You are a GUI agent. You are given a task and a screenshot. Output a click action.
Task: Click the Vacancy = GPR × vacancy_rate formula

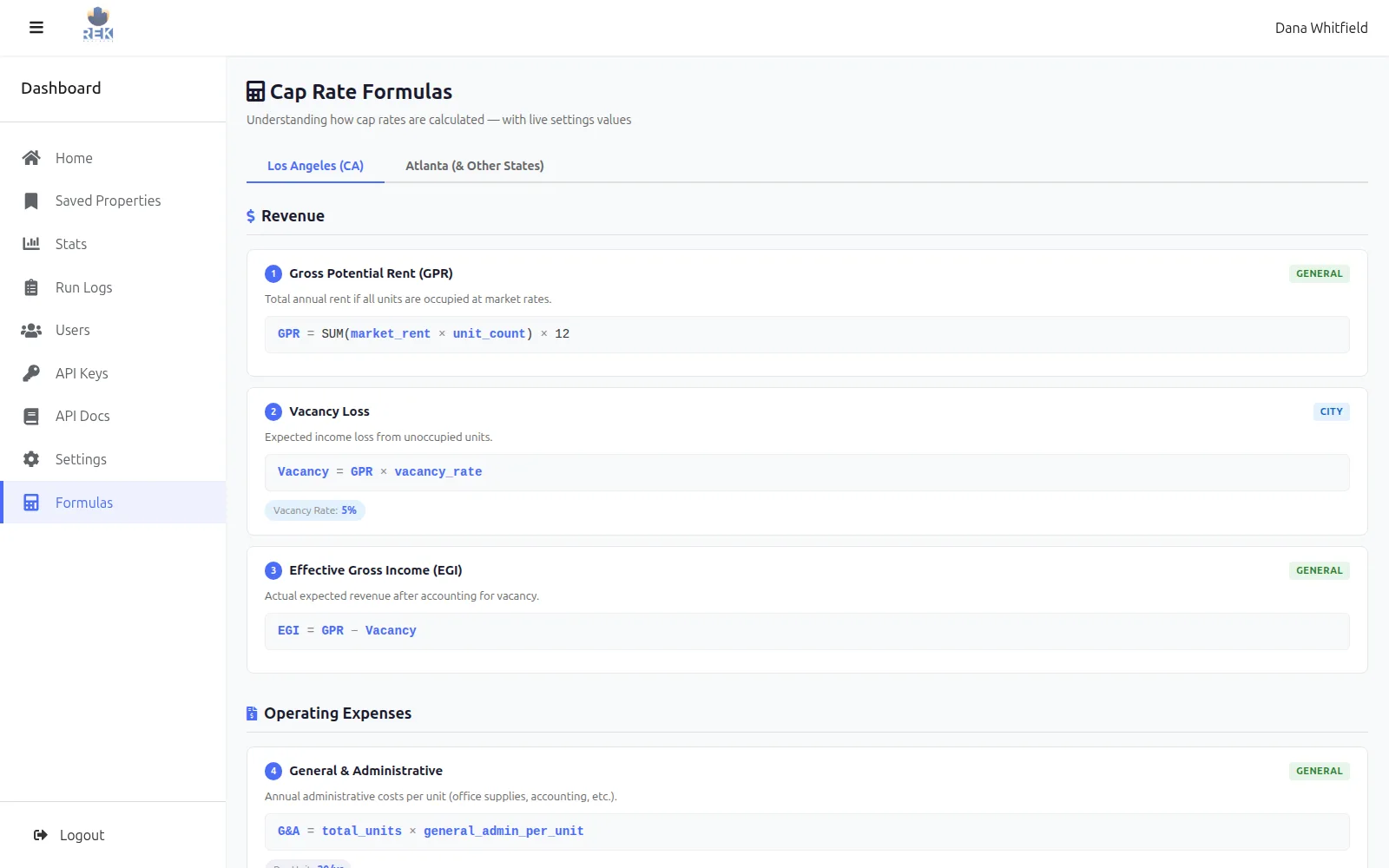807,472
